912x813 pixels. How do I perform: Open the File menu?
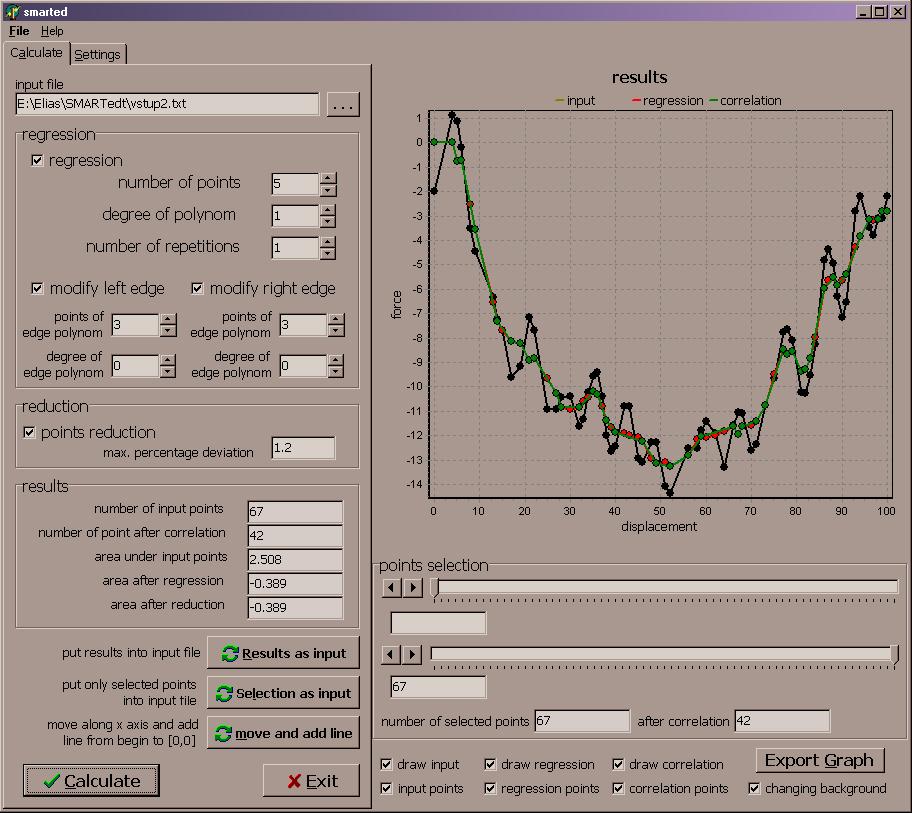click(x=17, y=31)
